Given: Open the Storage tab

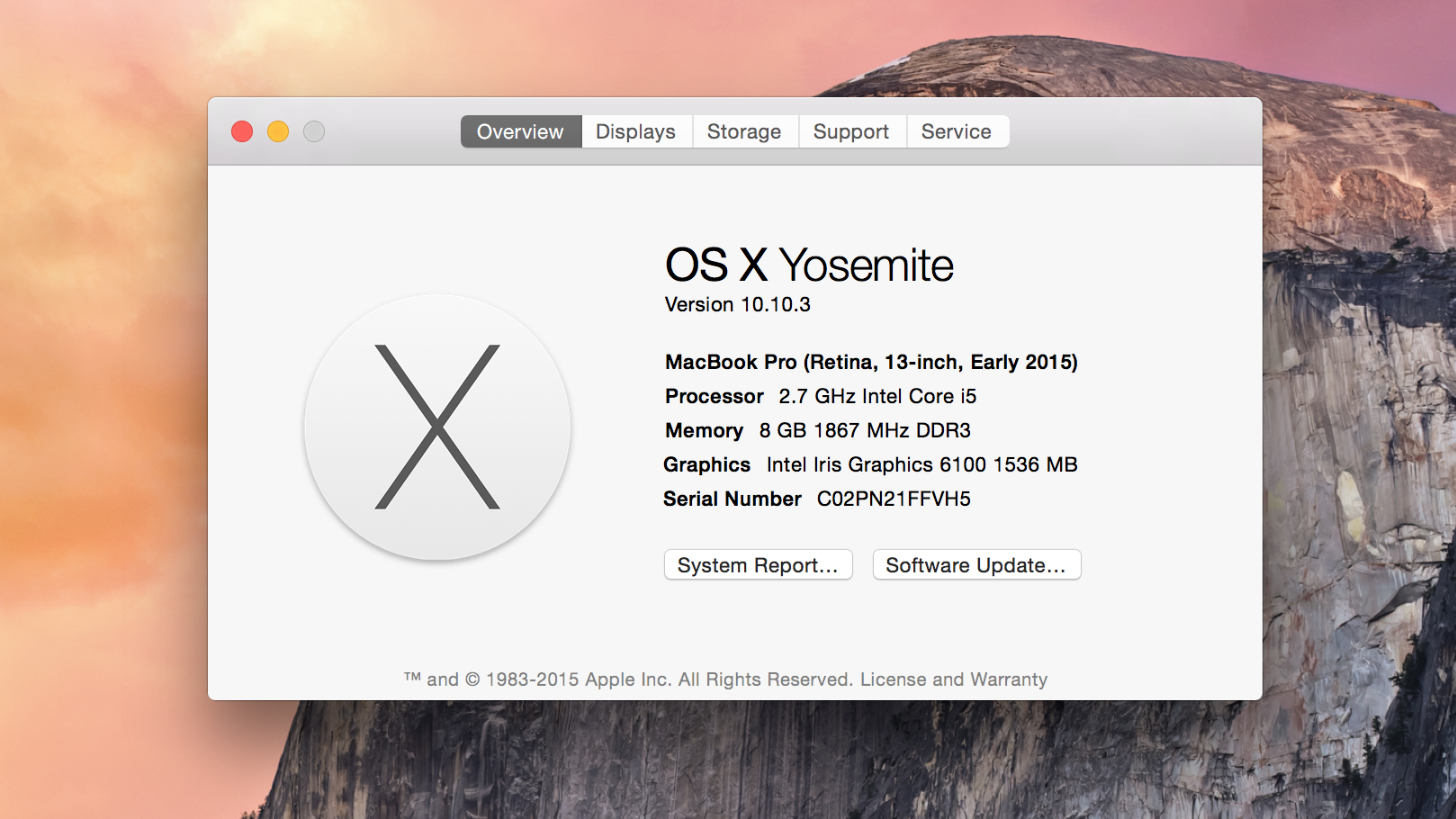Looking at the screenshot, I should (744, 131).
